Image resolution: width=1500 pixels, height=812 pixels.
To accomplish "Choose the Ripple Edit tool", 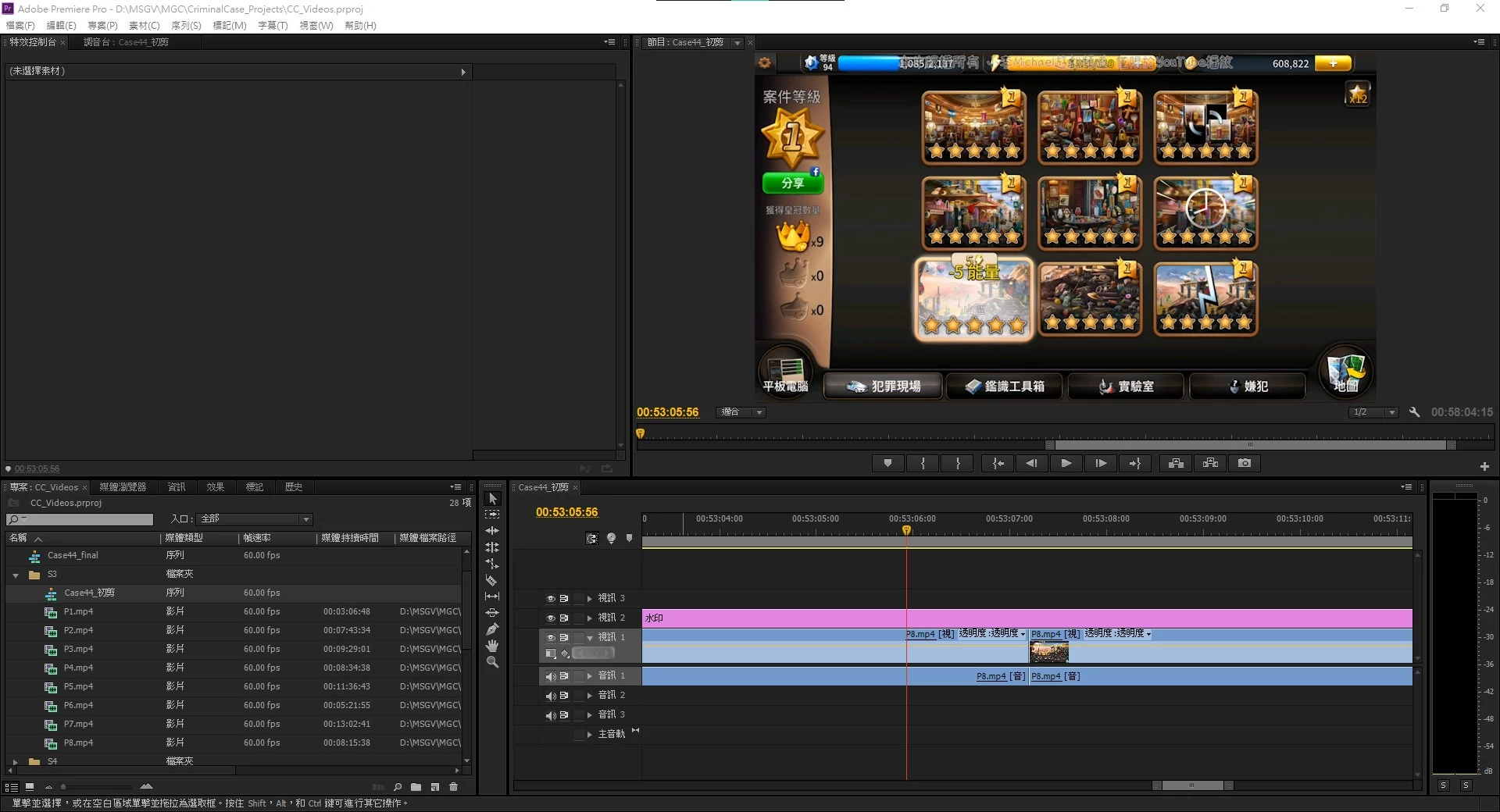I will (x=492, y=531).
